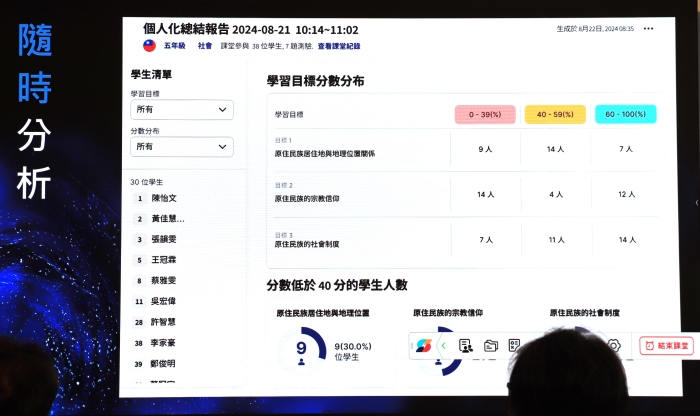Open the class roster icon on toolbar
Screen dimensions: 700x416
[466, 345]
